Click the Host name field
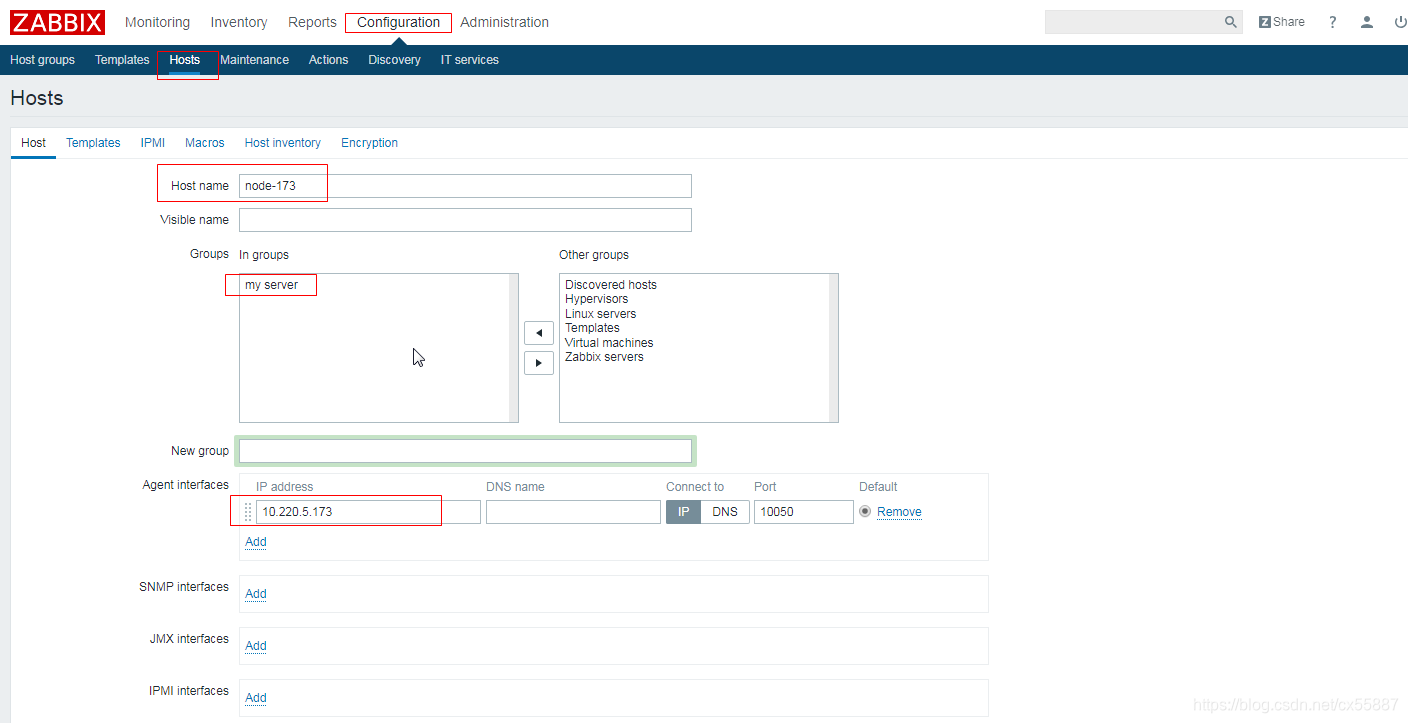This screenshot has width=1408, height=723. 465,186
